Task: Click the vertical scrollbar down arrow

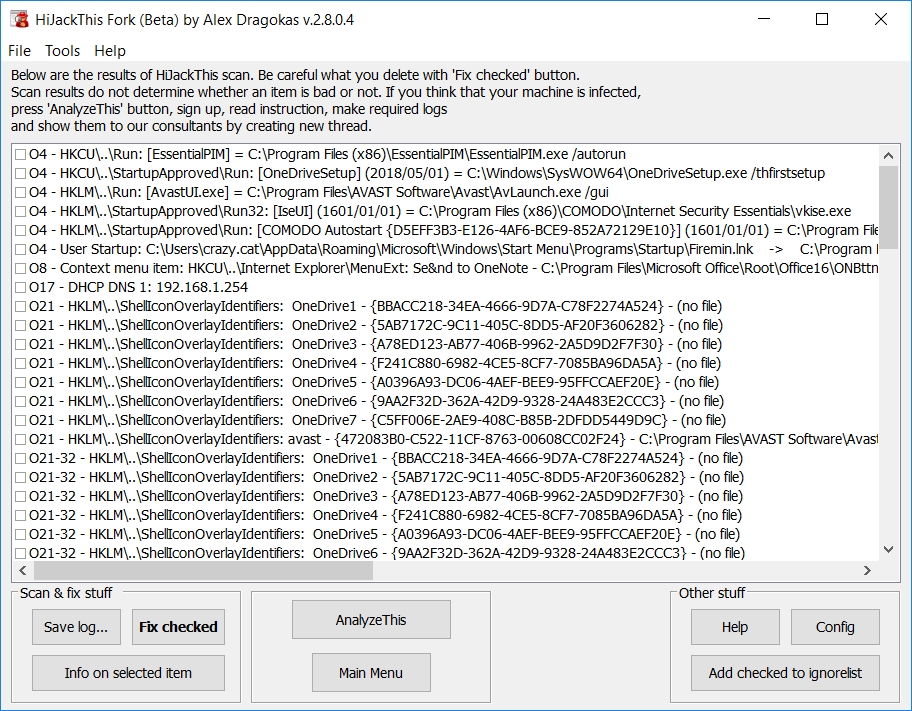Action: click(888, 549)
